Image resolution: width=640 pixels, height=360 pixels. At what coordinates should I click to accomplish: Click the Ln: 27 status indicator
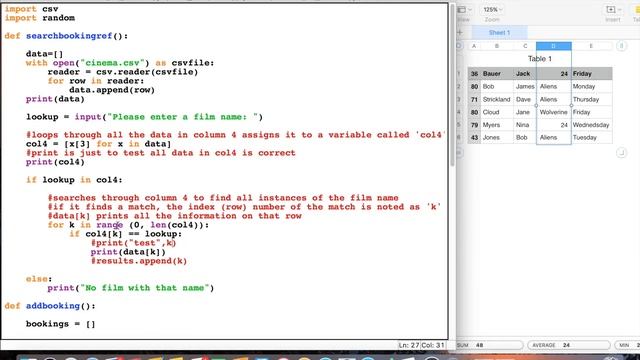[x=409, y=345]
